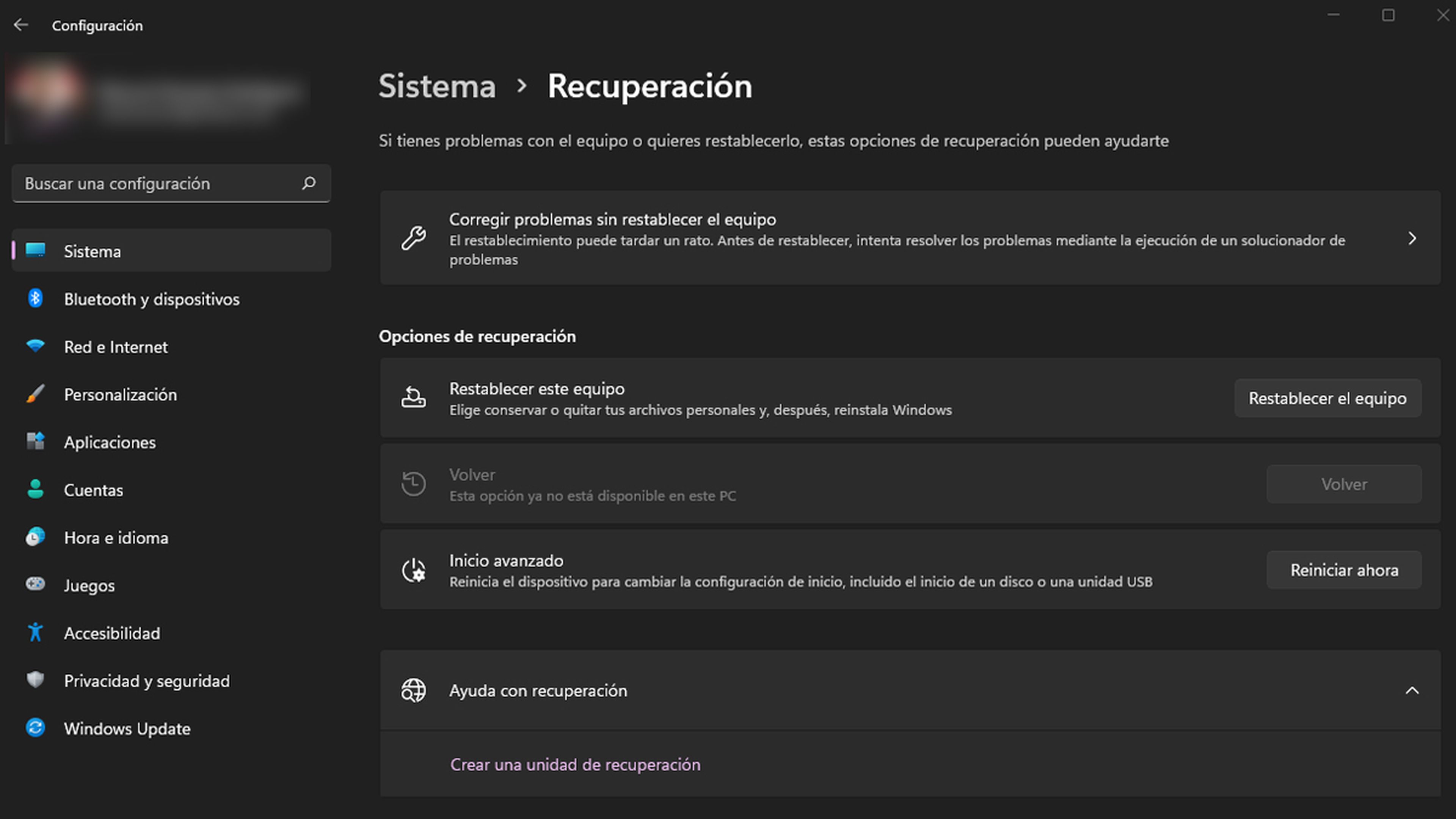Select Hora e idioma

tap(171, 537)
